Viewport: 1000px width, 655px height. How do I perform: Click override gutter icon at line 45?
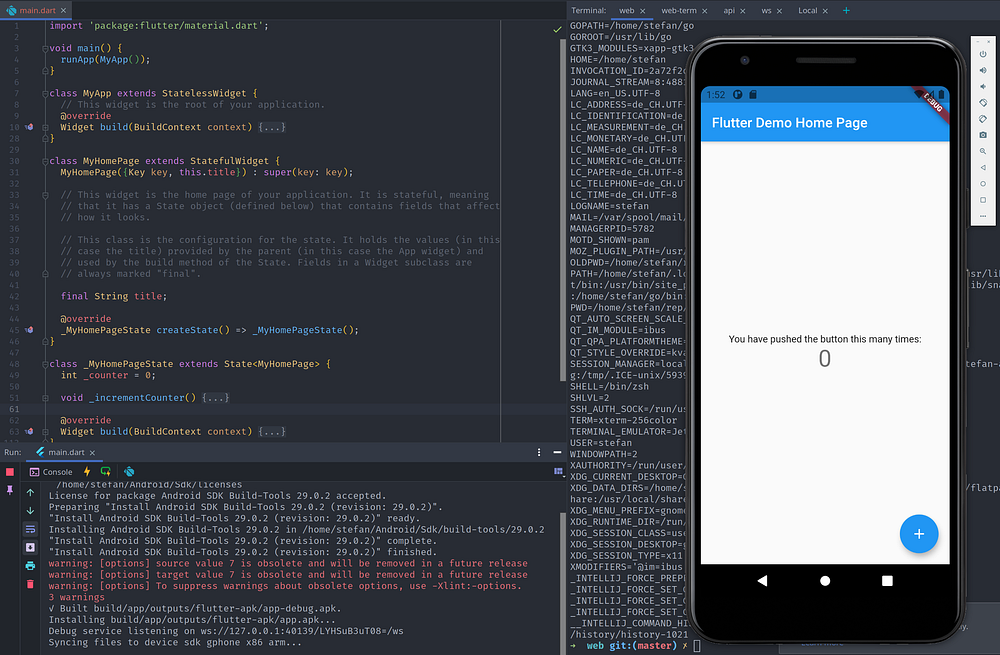(29, 330)
